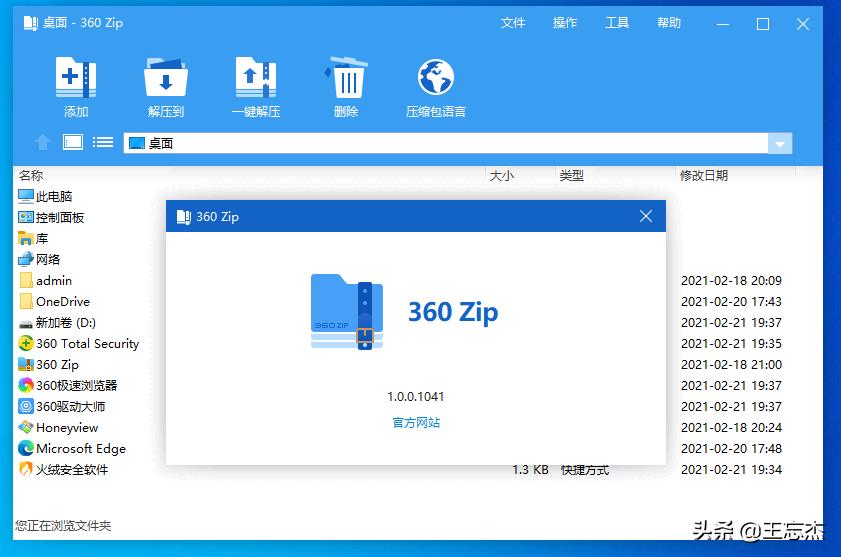This screenshot has width=841, height=557.
Task: Maximize the main 360 Zip window
Action: coord(763,24)
